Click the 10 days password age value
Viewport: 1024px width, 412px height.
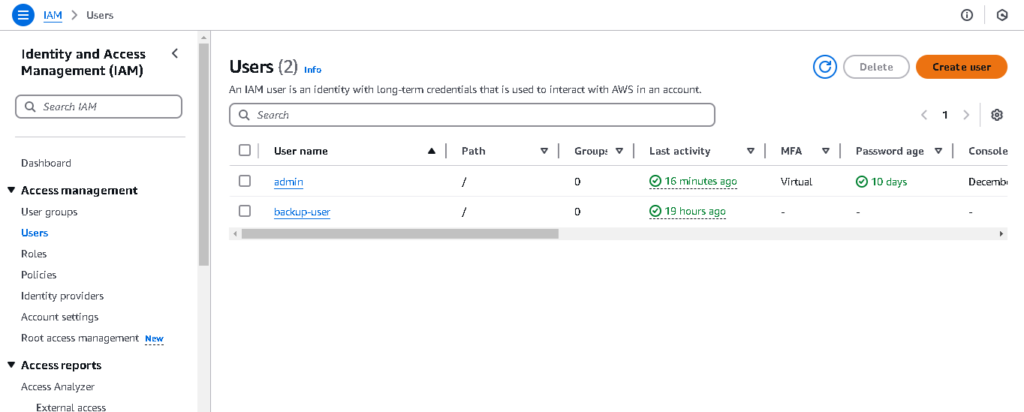[x=889, y=182]
